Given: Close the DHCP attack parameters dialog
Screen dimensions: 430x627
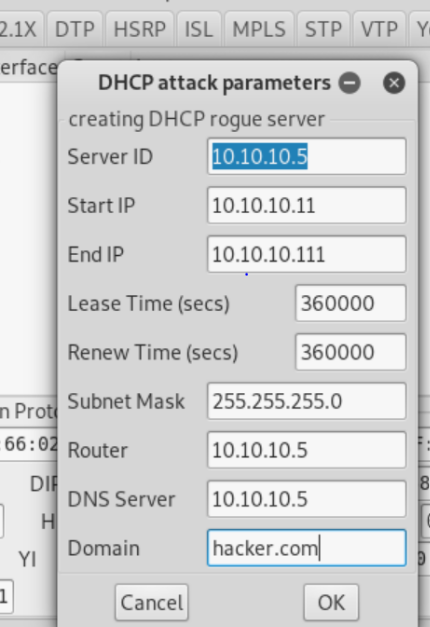Looking at the screenshot, I should [394, 83].
